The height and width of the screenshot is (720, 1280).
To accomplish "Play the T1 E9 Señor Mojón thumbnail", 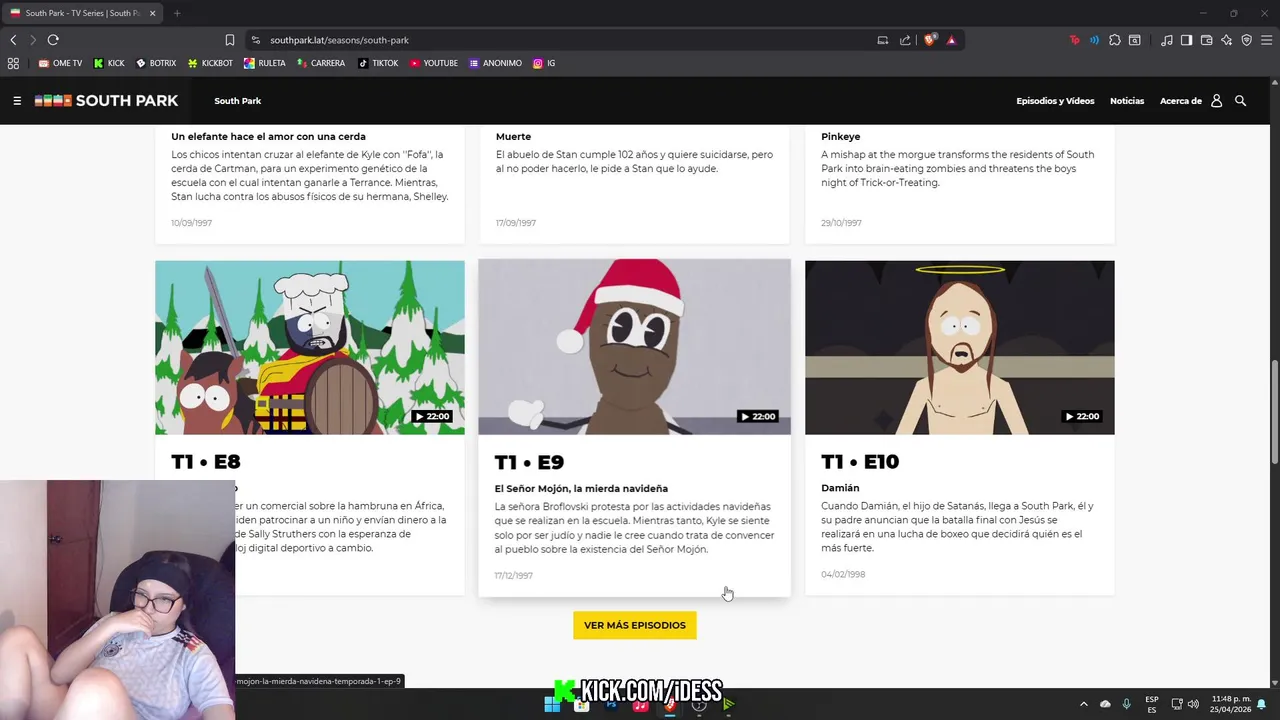I will (634, 347).
